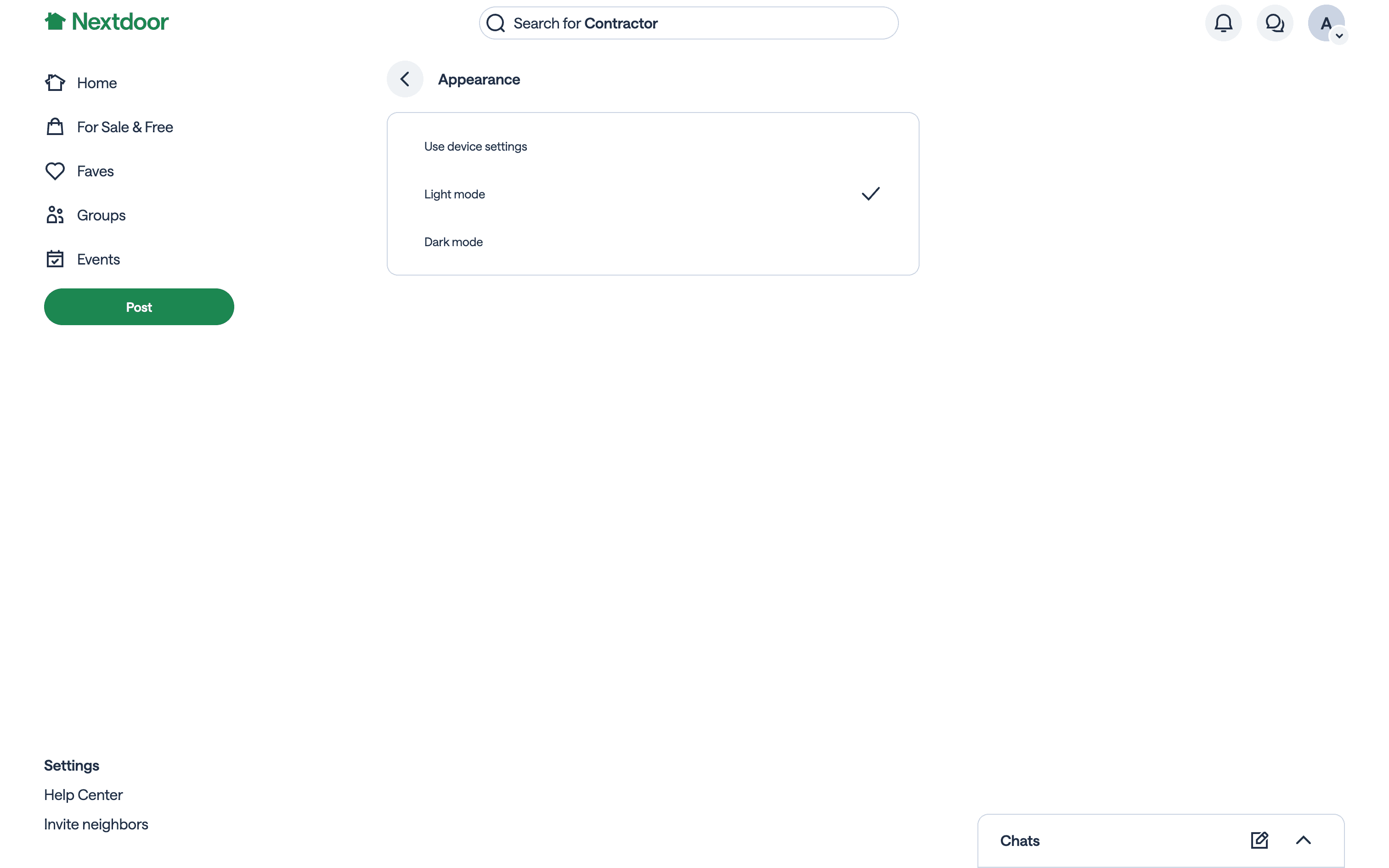Click the Faves heart icon

pos(55,171)
